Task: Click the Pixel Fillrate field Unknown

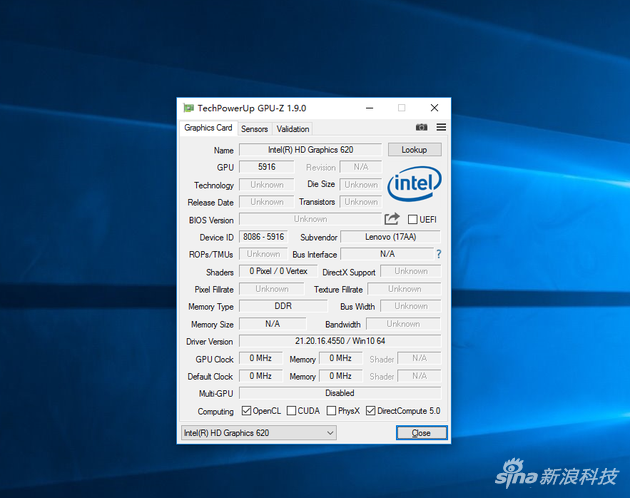Action: coord(272,289)
